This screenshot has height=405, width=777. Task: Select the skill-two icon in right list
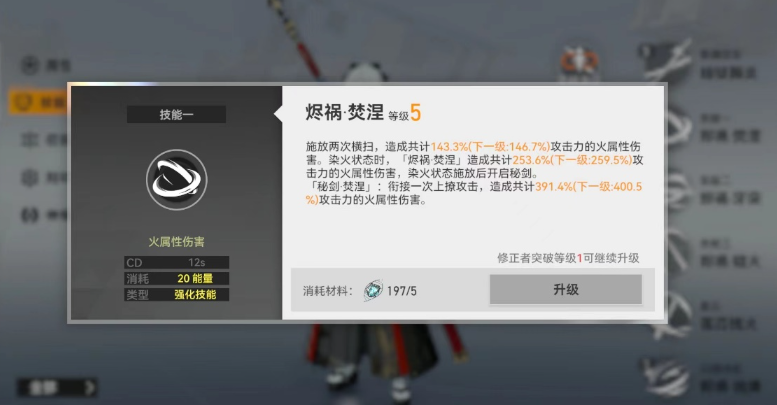[679, 191]
